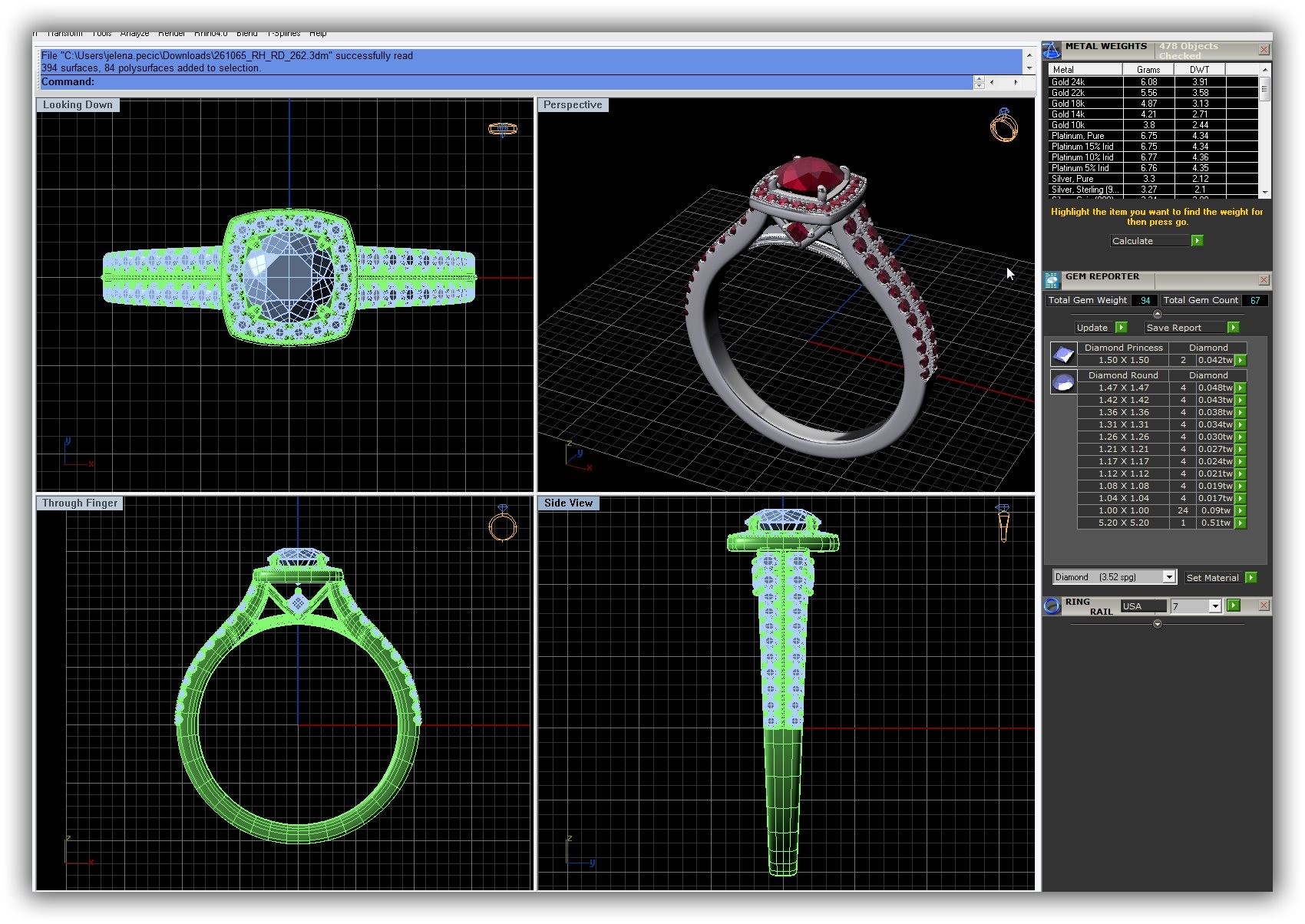
Task: Click green arrow on 5.20 X 5.20 row
Action: (x=1241, y=523)
